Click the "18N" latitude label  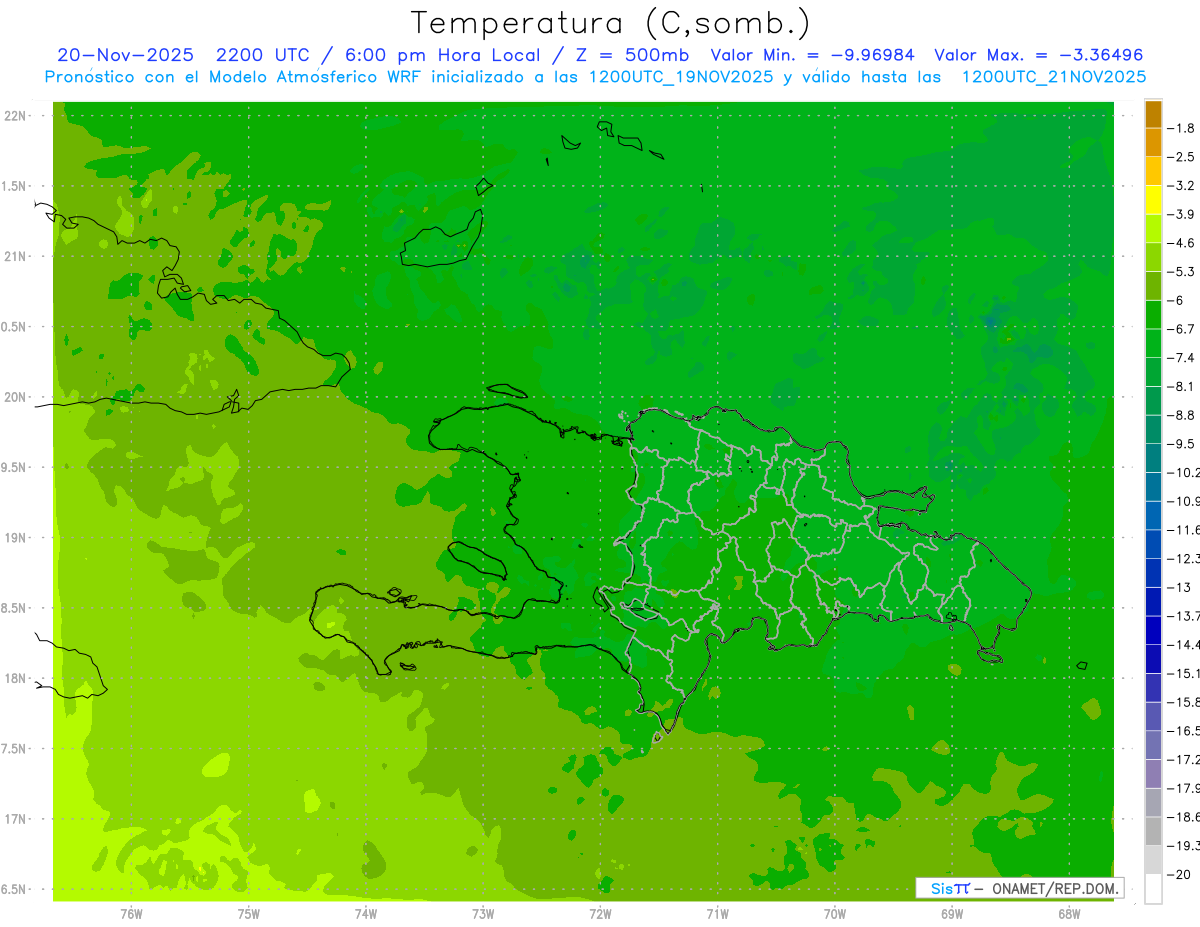coord(15,678)
